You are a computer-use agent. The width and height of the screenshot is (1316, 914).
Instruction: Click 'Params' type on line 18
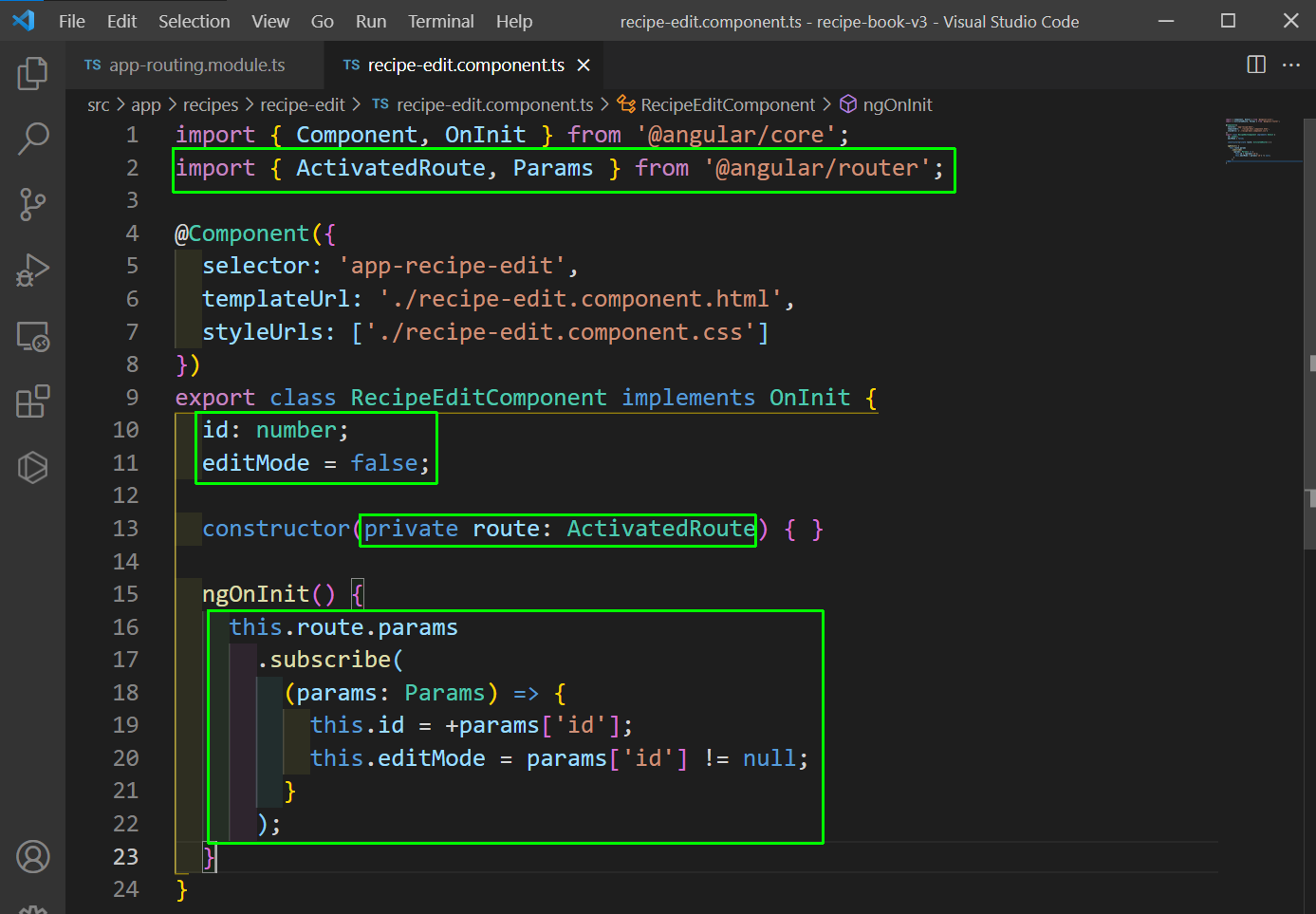coord(445,693)
